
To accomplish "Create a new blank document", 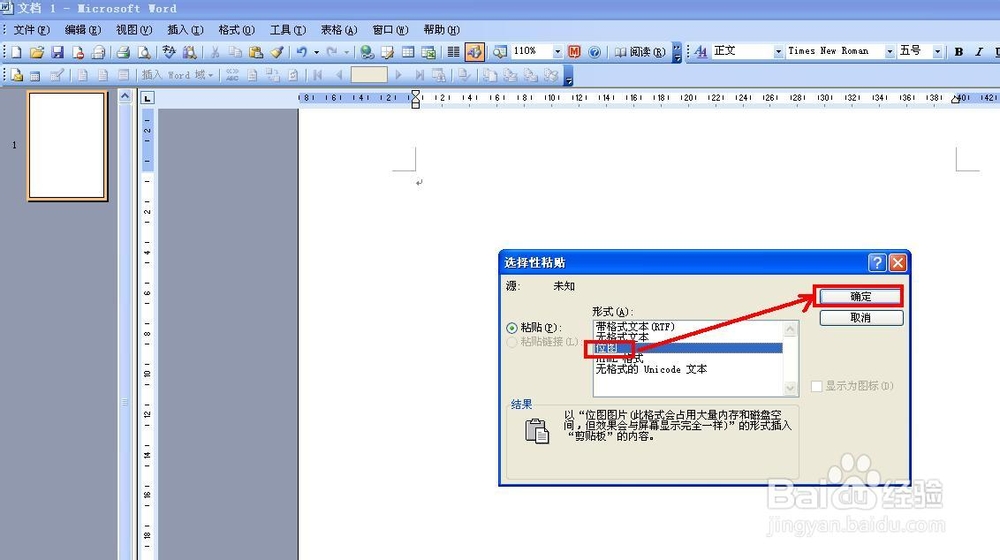I will (16, 52).
